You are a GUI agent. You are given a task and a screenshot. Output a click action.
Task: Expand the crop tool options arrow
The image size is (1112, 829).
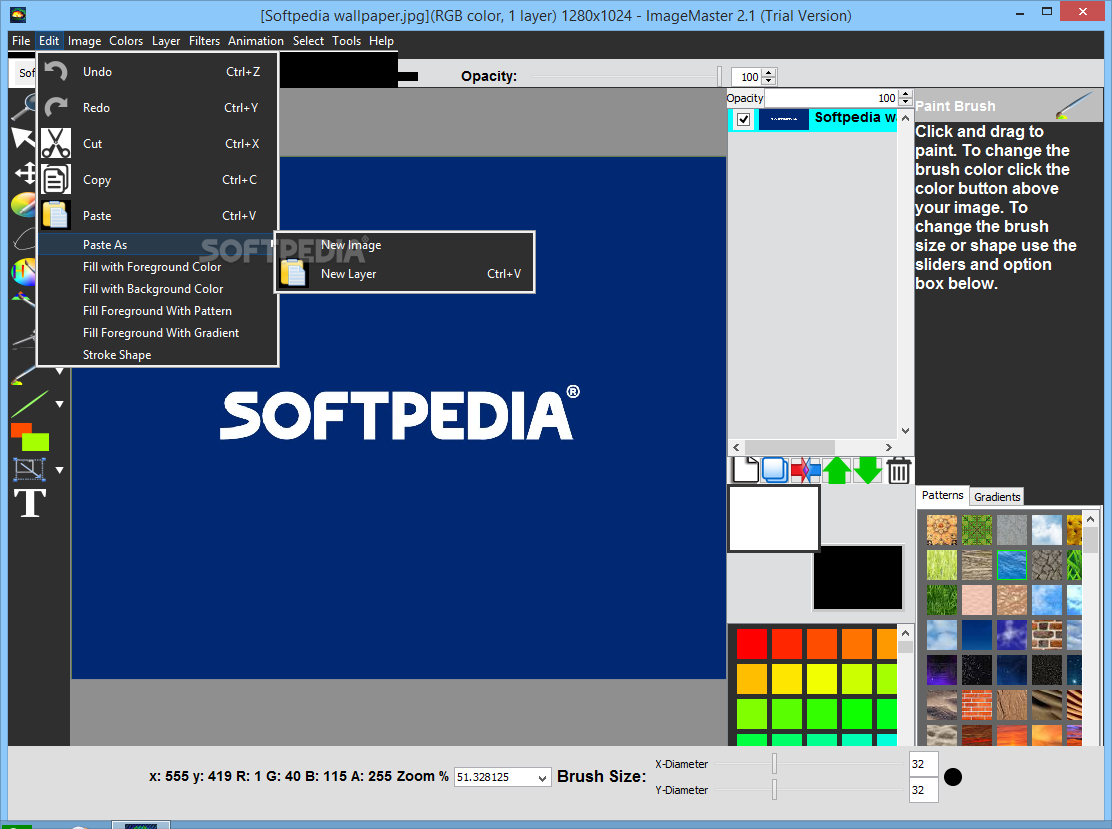60,470
